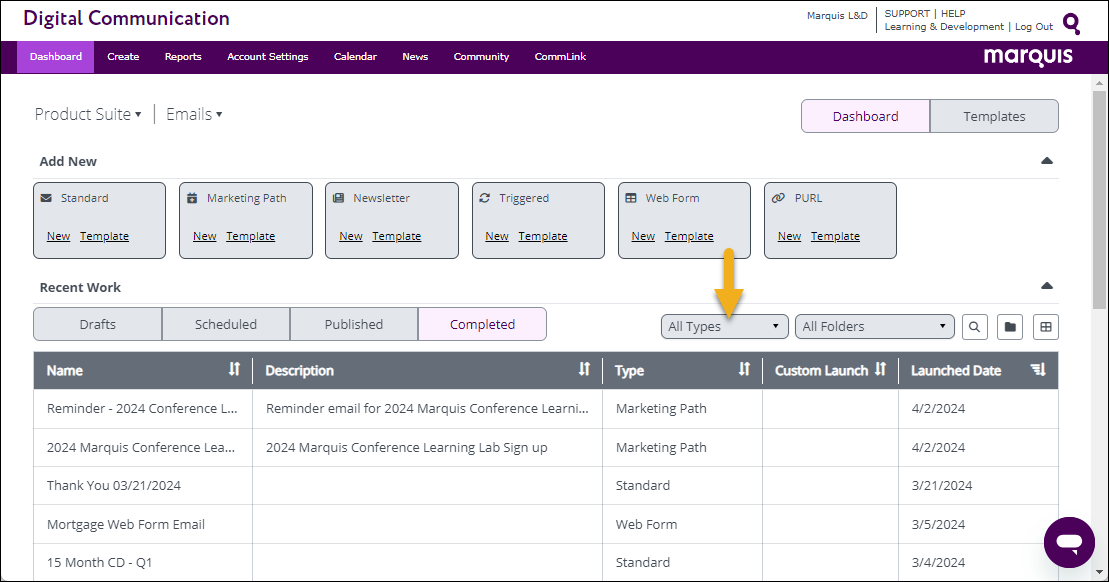Image resolution: width=1109 pixels, height=582 pixels.
Task: Click the page vertical scrollbar
Action: [1099, 199]
